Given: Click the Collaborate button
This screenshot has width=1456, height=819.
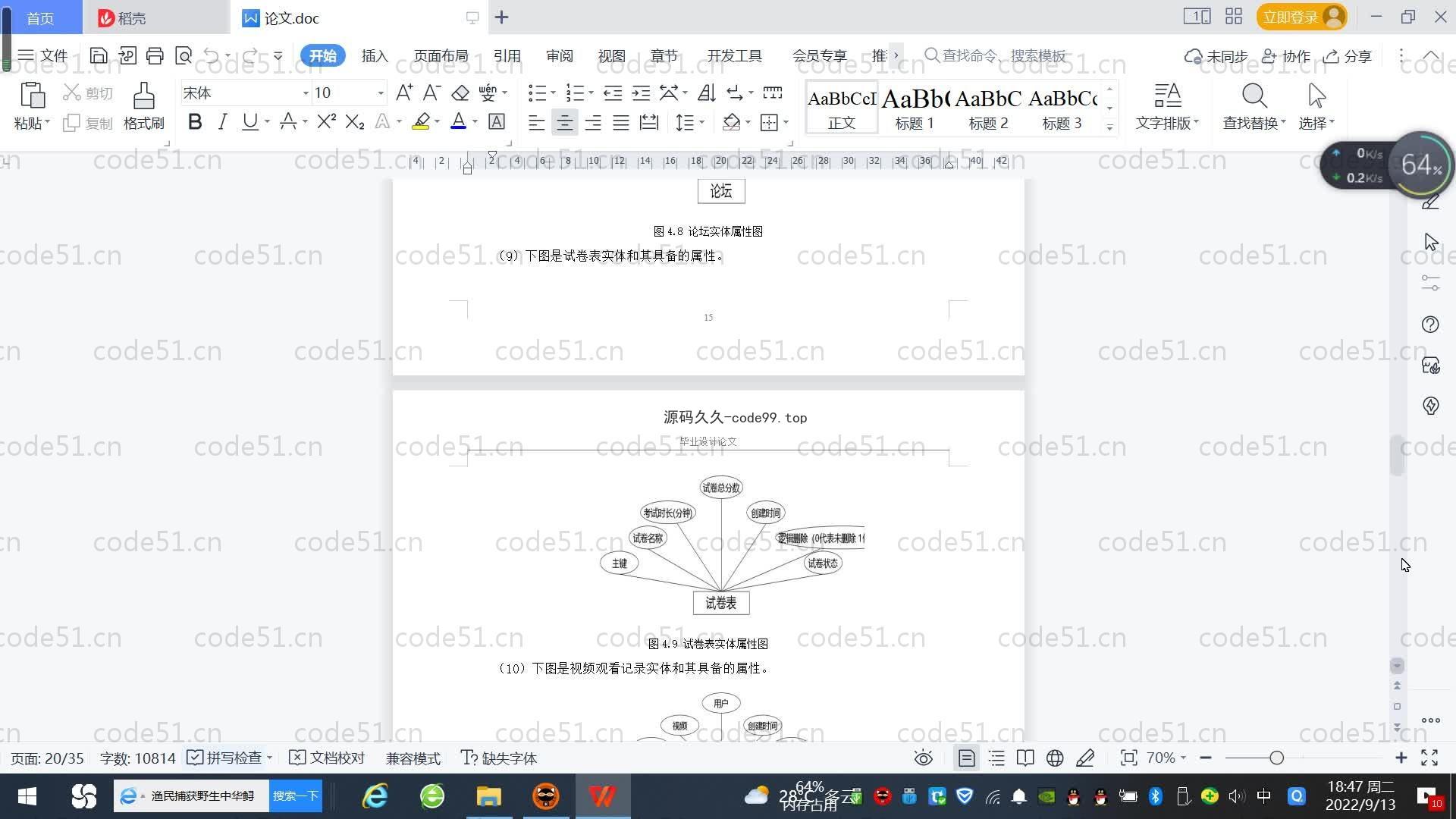Looking at the screenshot, I should (1285, 56).
